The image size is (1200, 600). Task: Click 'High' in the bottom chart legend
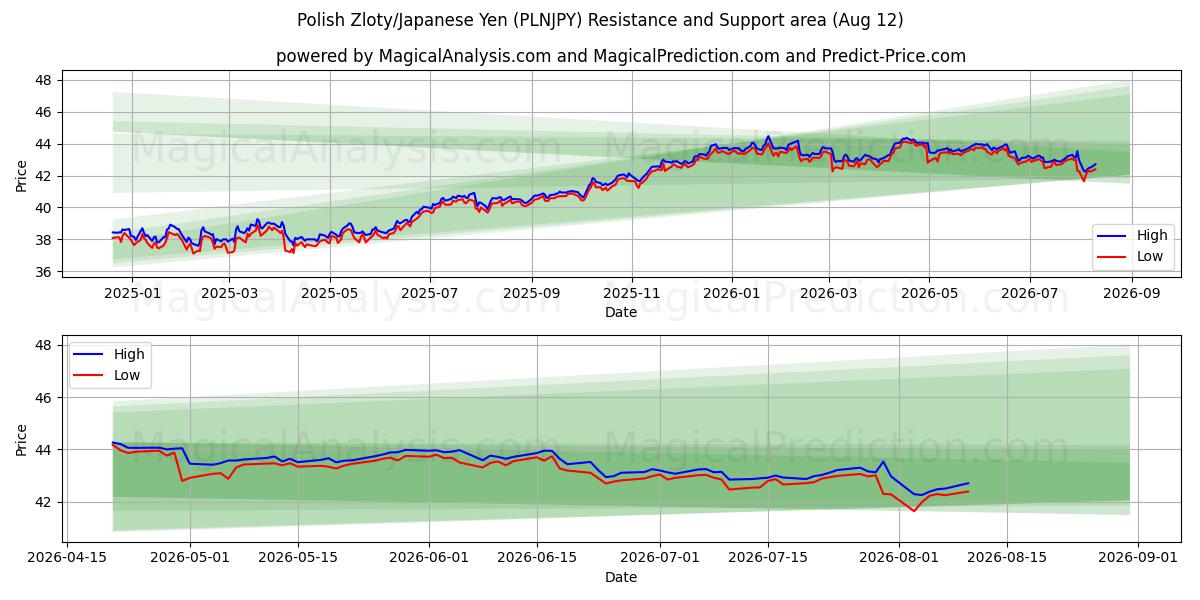[129, 354]
